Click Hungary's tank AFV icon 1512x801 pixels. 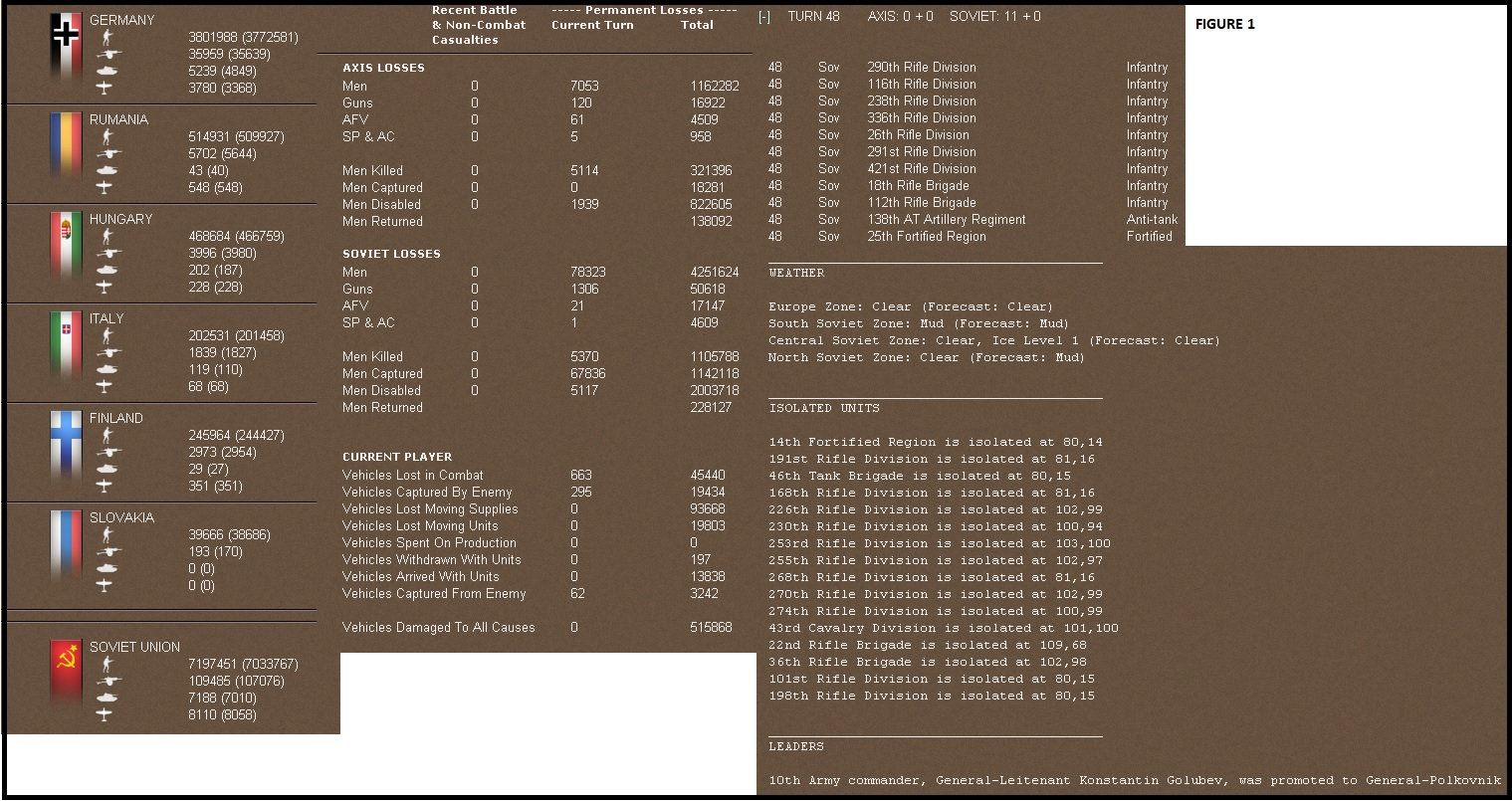coord(107,271)
